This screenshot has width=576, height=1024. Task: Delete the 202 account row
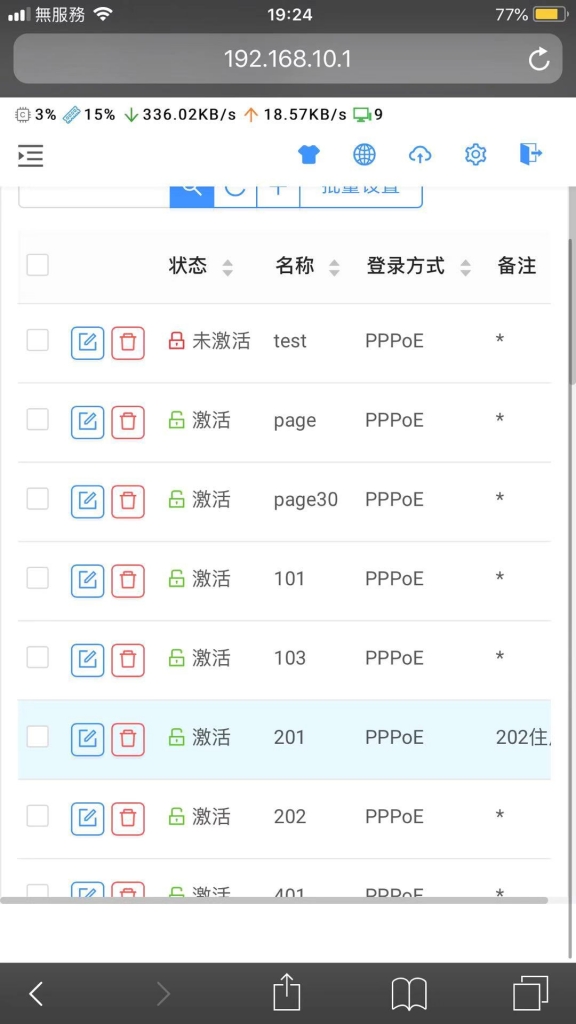[128, 818]
